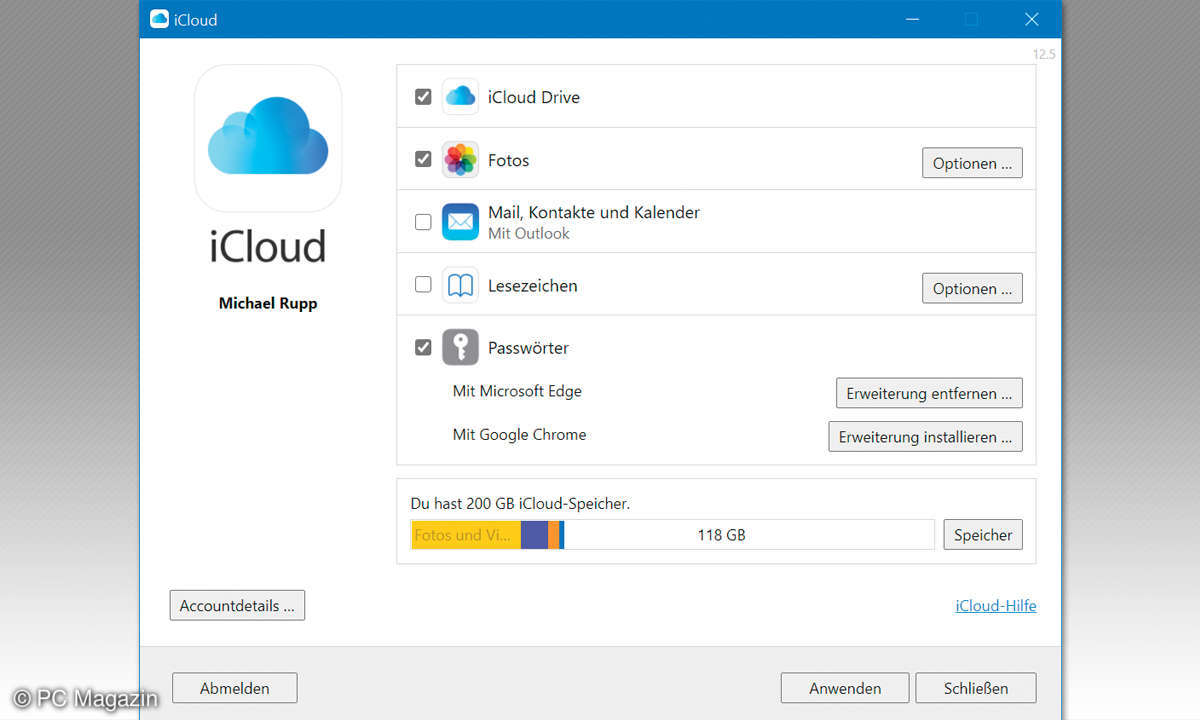Open Accountdetails
This screenshot has height=720, width=1200.
(237, 605)
